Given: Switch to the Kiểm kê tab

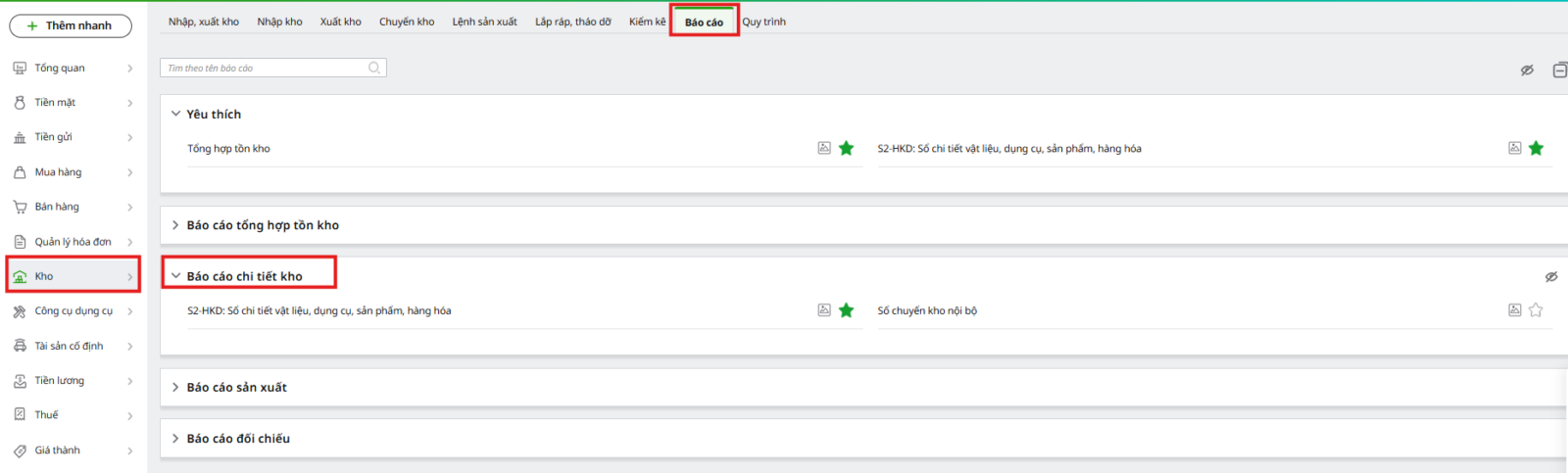Looking at the screenshot, I should click(x=647, y=22).
